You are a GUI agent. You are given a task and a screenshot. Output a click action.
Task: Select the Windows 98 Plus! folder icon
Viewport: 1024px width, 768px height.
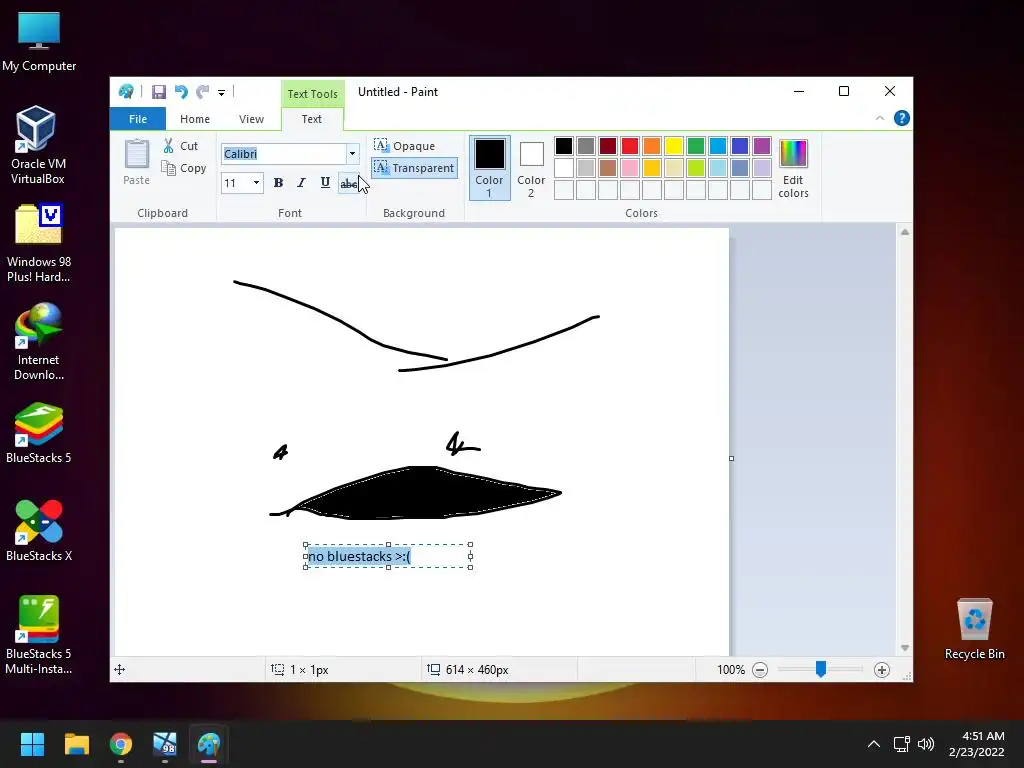point(39,243)
